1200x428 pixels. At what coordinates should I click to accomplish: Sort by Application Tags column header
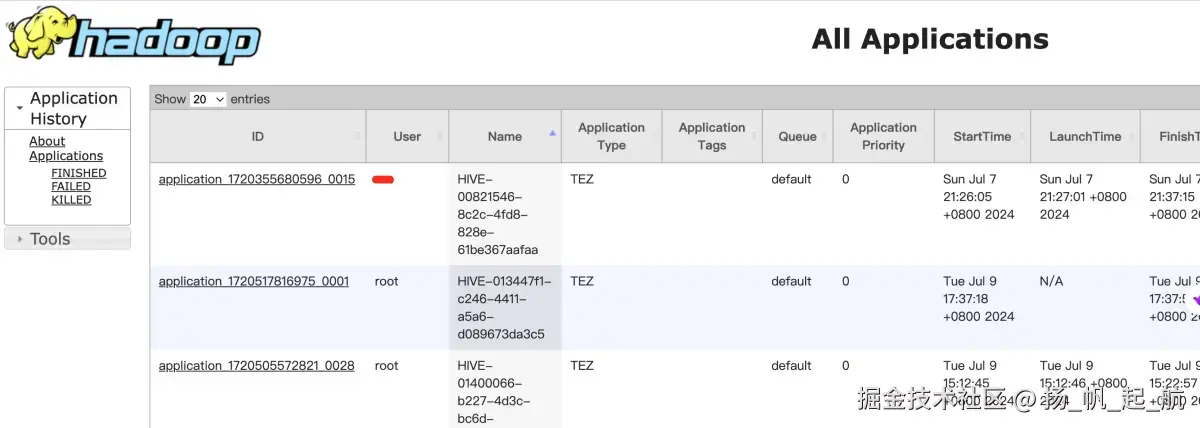click(712, 136)
